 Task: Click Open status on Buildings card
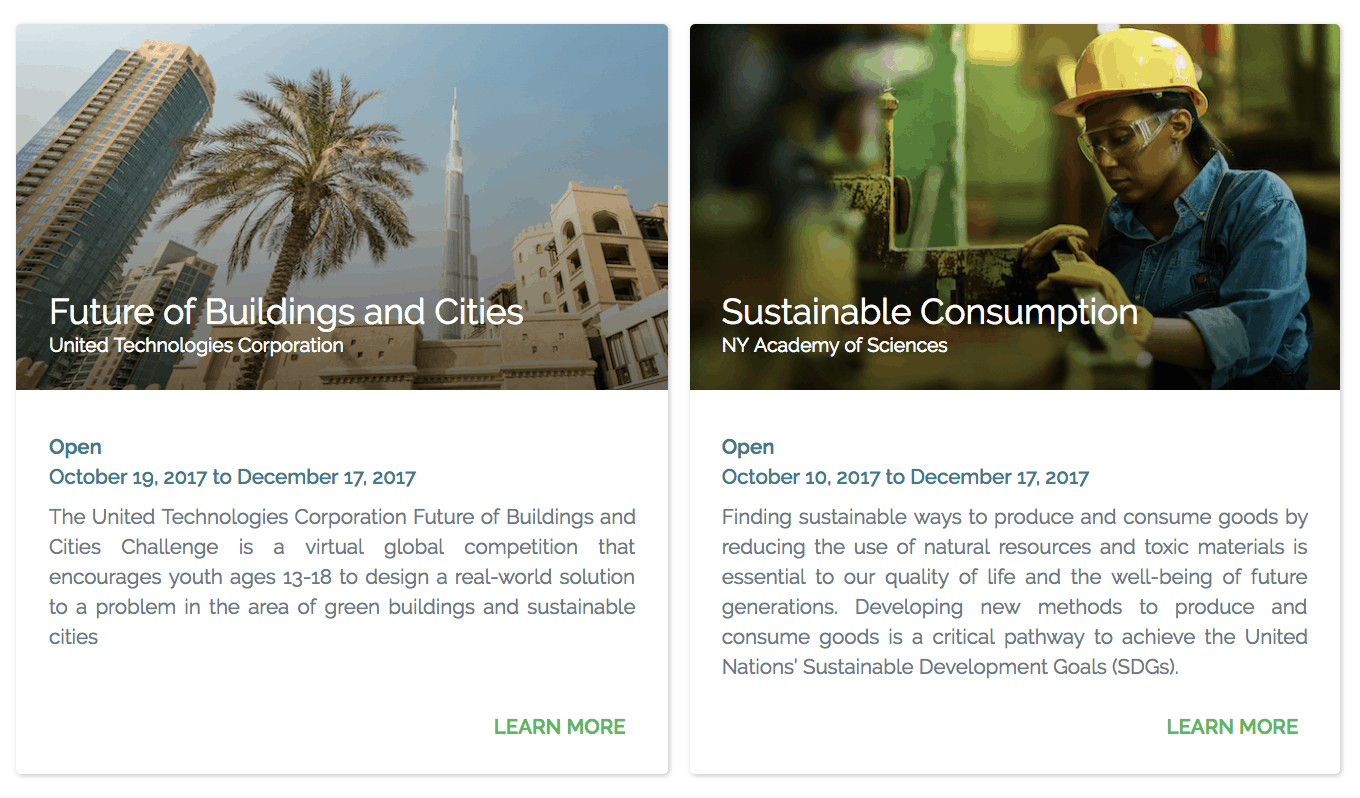pyautogui.click(x=75, y=447)
